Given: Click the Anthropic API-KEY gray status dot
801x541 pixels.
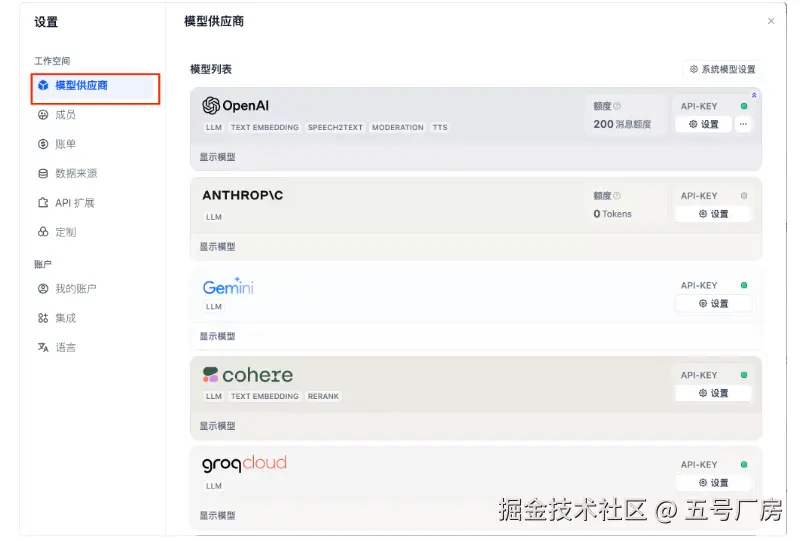Looking at the screenshot, I should point(744,196).
